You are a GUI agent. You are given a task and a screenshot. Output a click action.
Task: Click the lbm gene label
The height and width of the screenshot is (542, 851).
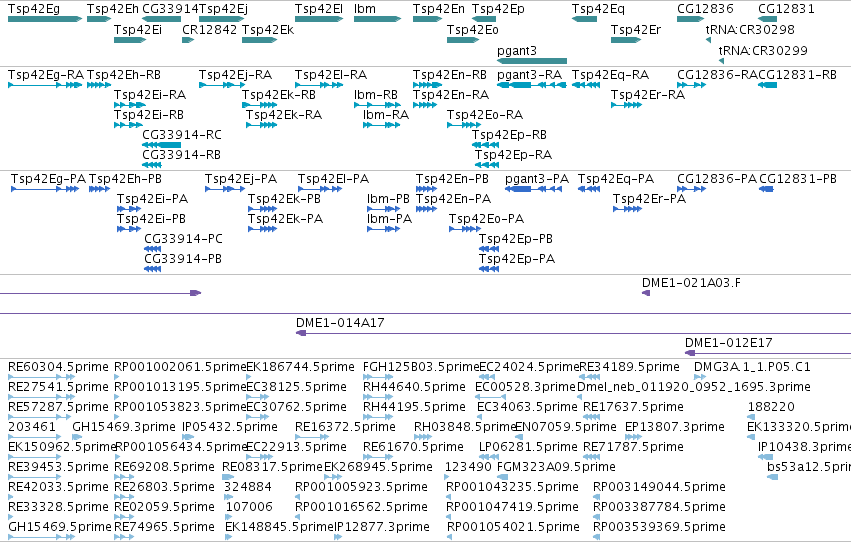[x=365, y=9]
